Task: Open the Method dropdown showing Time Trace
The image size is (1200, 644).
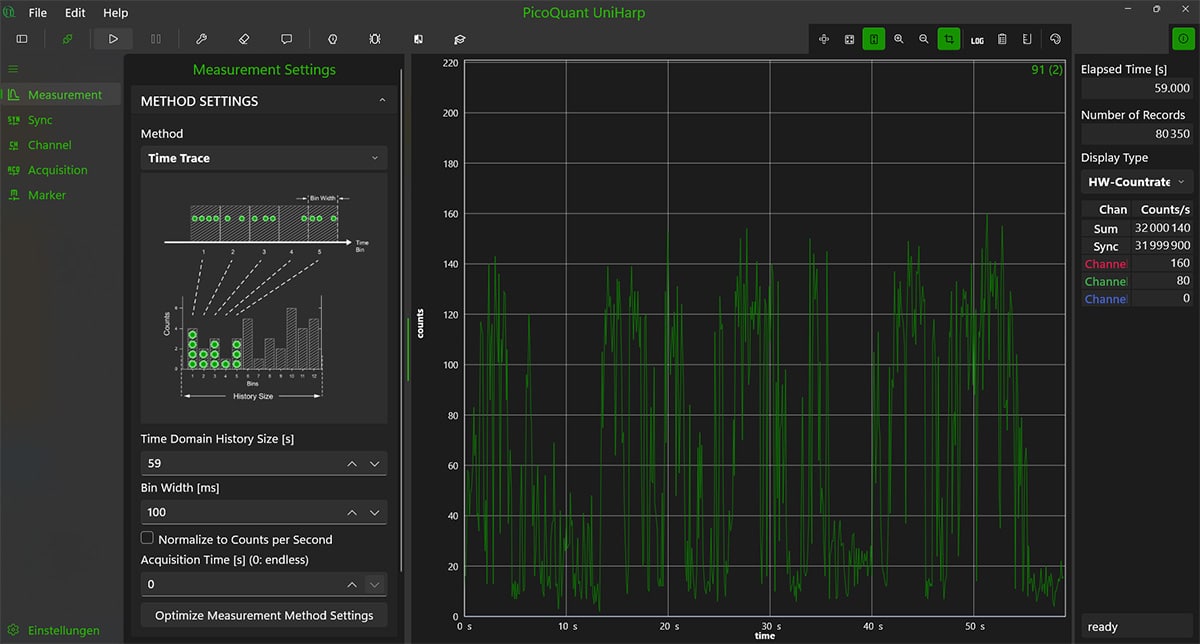Action: 263,158
